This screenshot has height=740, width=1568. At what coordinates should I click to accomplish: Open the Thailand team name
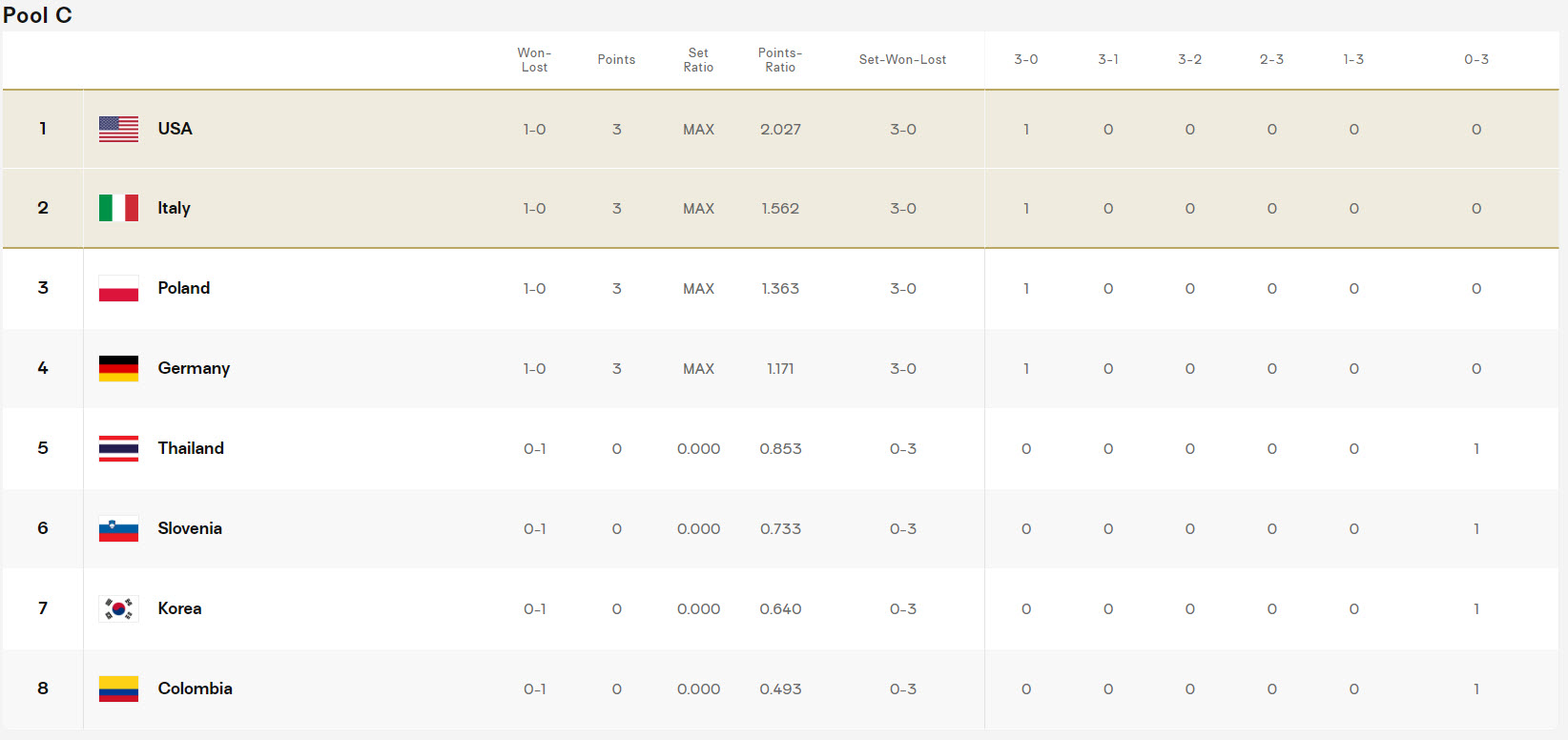(x=191, y=448)
